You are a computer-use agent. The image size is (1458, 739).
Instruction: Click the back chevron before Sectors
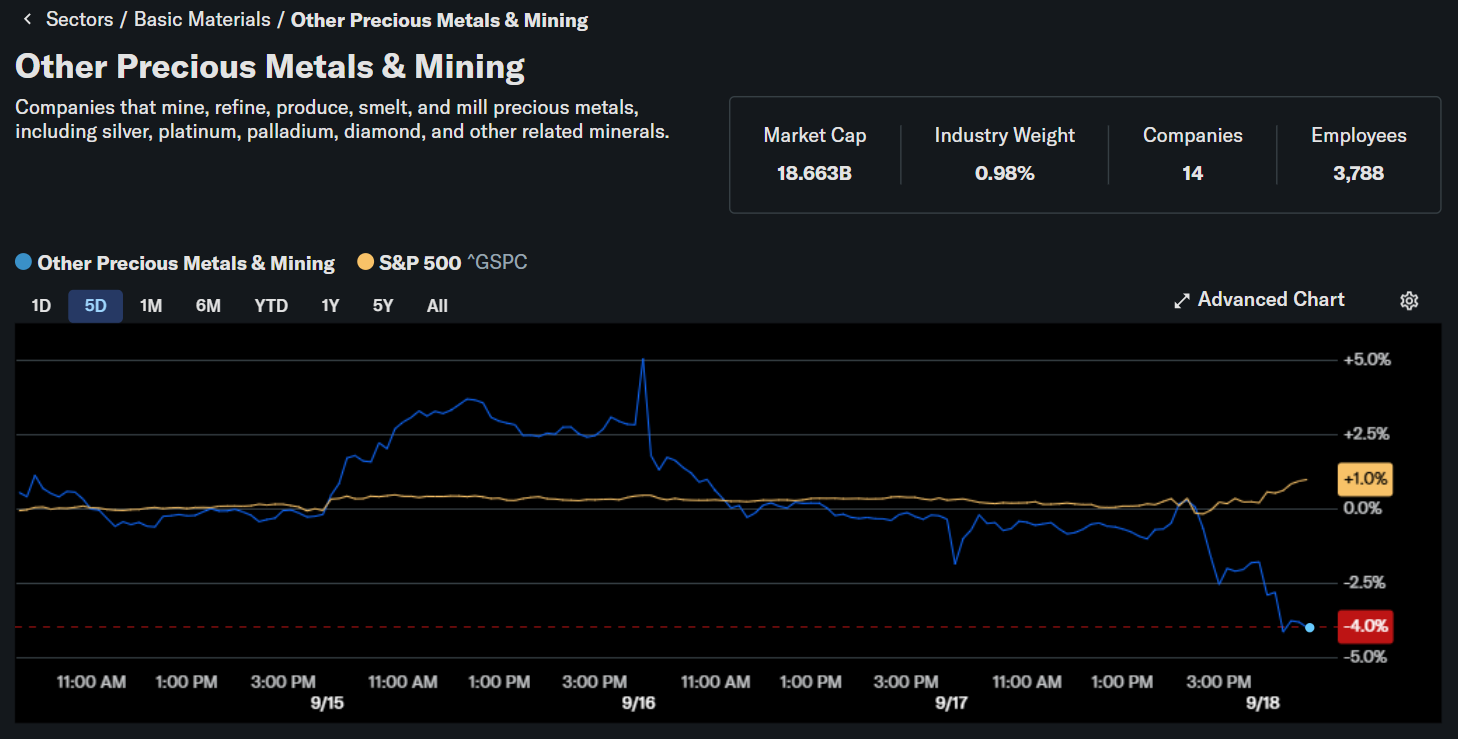[x=27, y=19]
